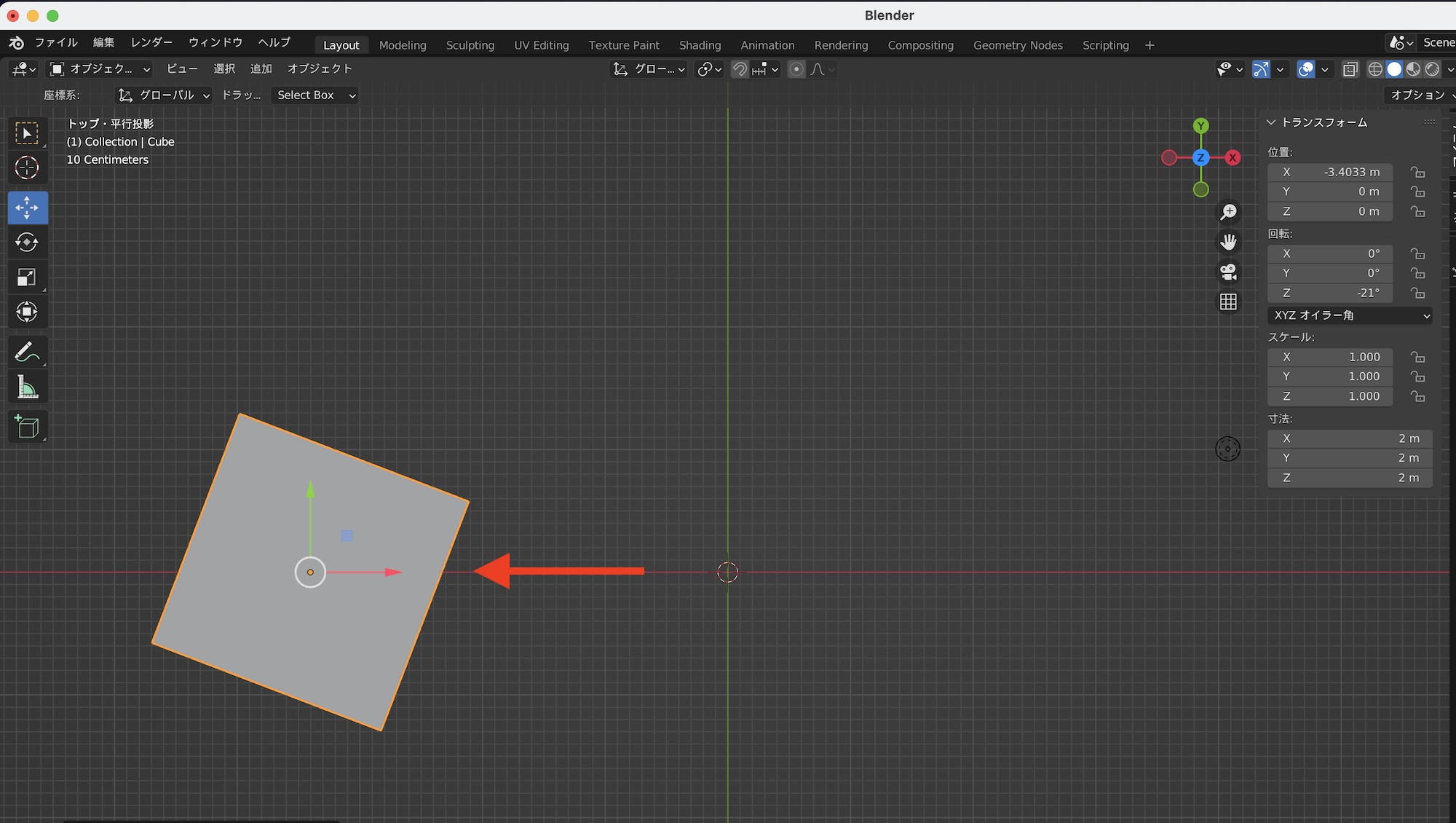Open the 追加 add menu
The image size is (1456, 823).
261,68
